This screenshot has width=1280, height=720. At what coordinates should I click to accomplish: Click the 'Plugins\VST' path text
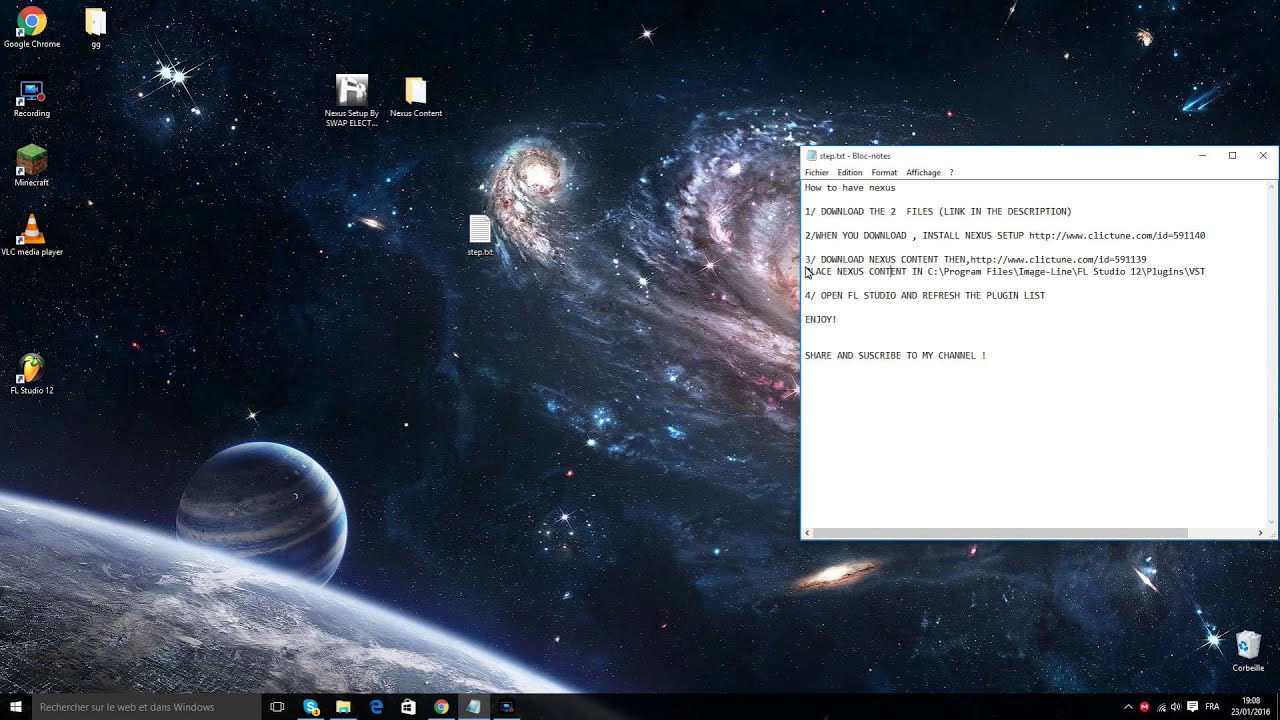pos(1175,272)
